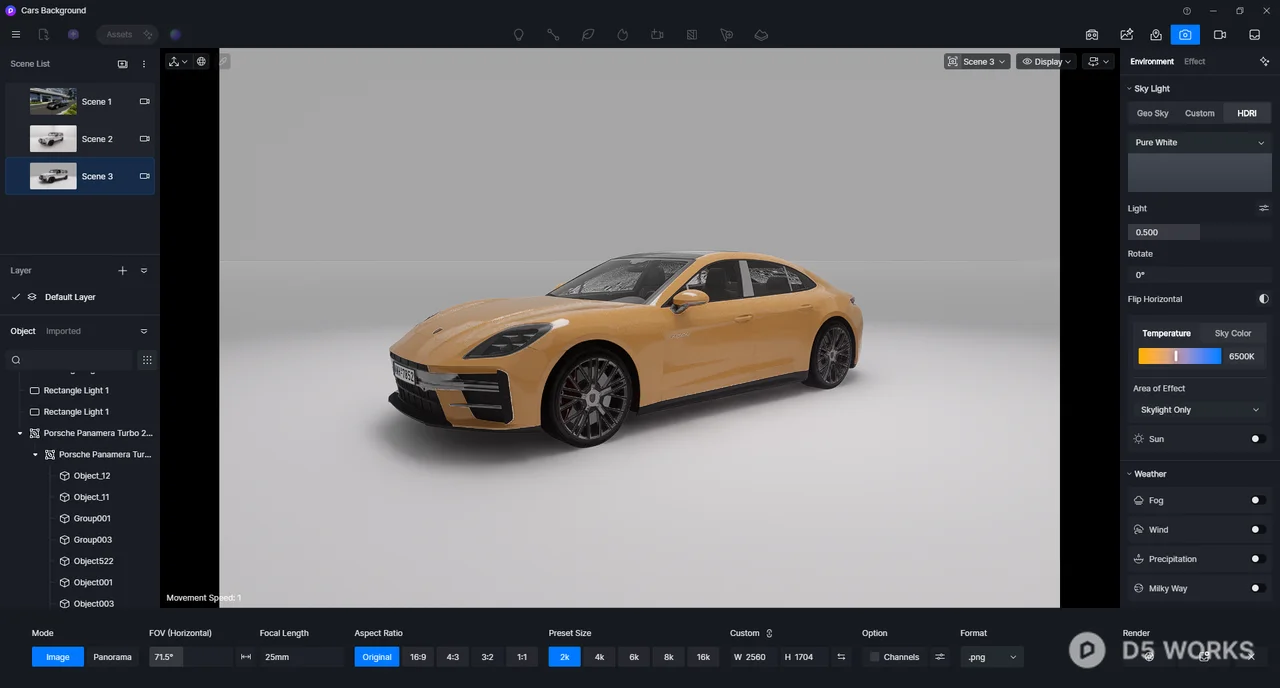Open the render queue tray icon

[1254, 34]
